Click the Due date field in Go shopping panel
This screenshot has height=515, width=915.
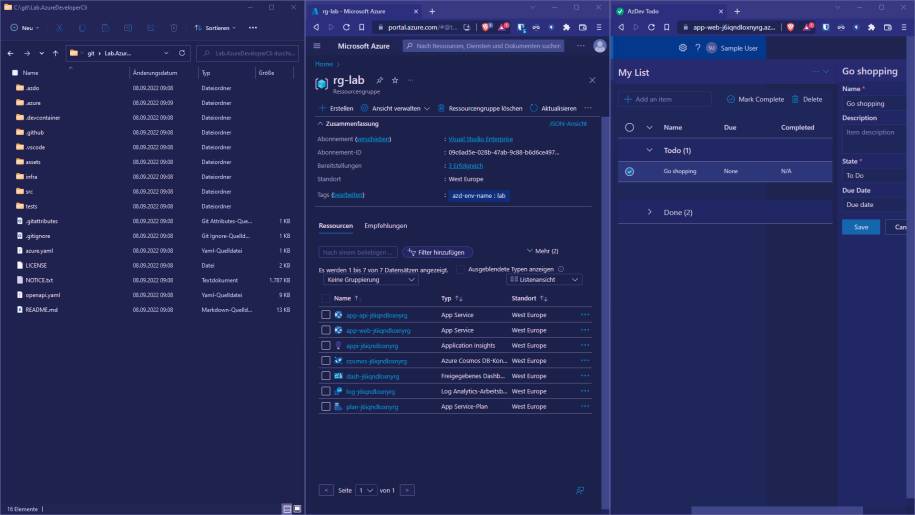pos(874,205)
